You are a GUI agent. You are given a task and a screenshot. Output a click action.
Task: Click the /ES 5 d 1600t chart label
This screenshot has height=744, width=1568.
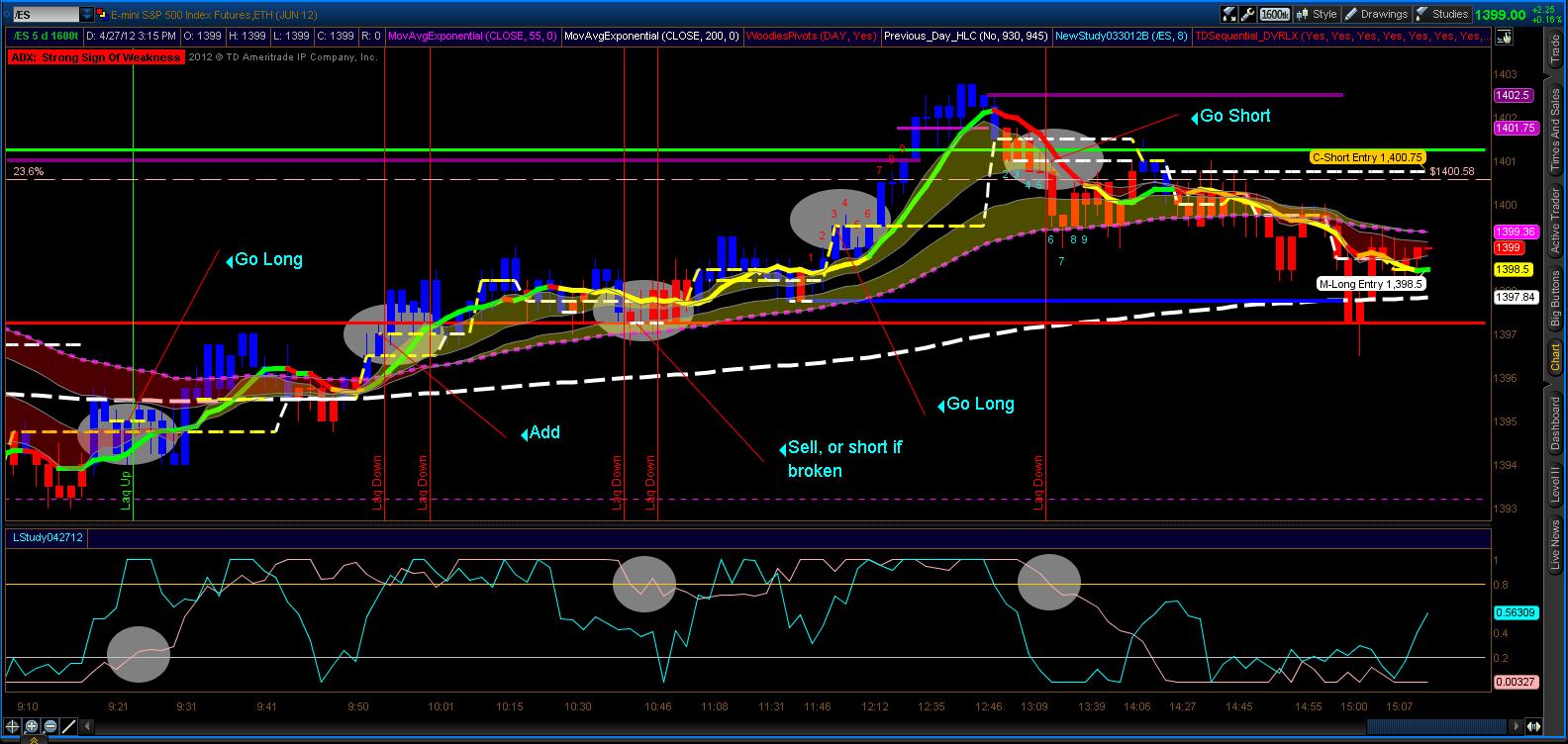click(44, 36)
